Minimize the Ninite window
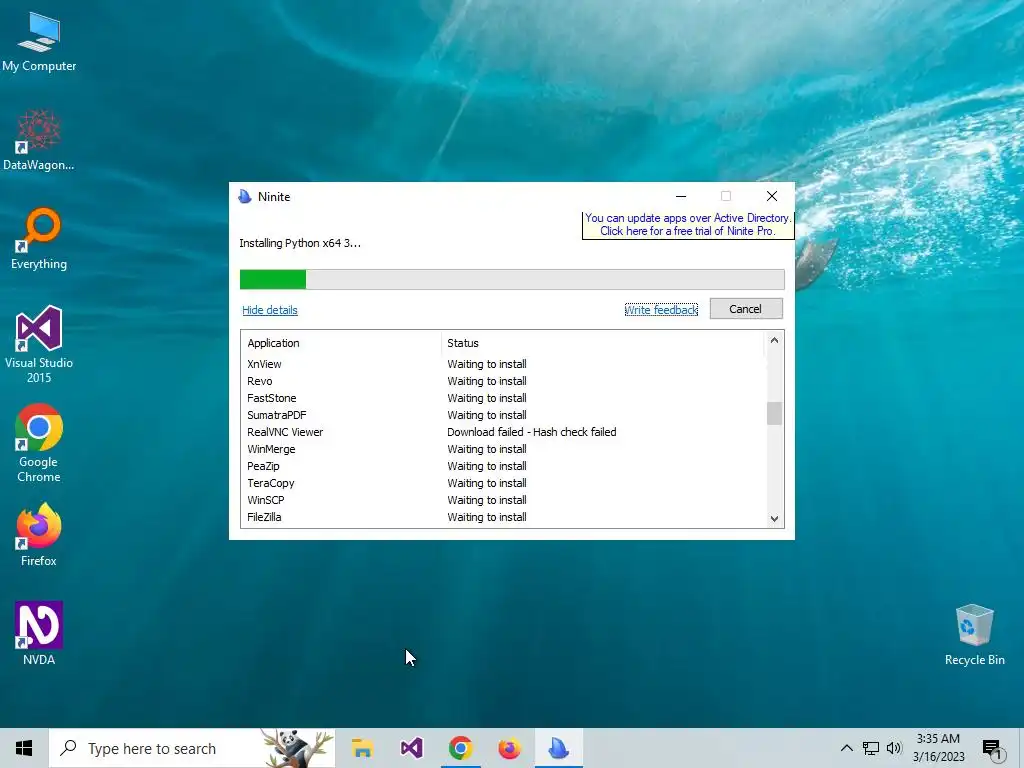This screenshot has height=768, width=1024. click(x=681, y=196)
